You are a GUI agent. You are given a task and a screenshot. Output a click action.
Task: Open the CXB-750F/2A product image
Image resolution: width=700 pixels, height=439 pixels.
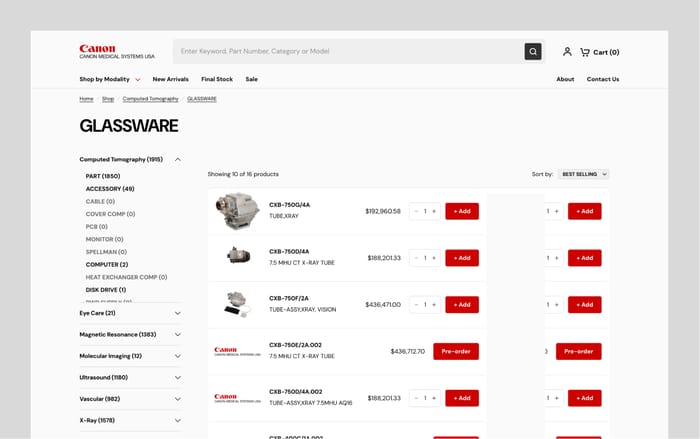[238, 304]
